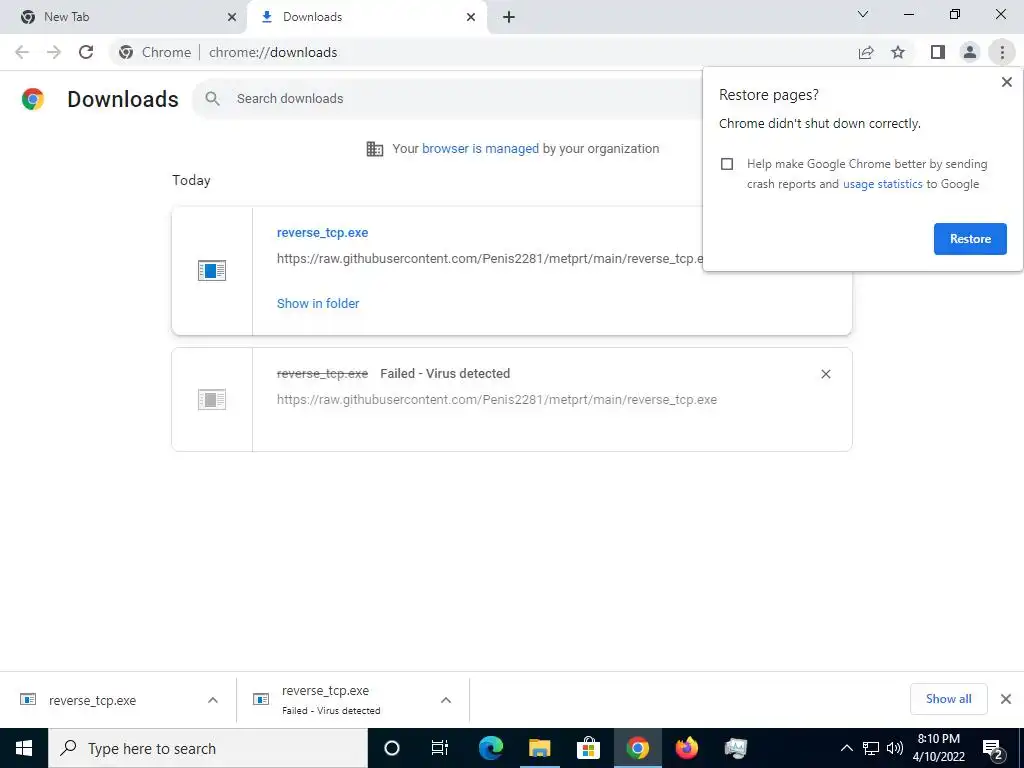
Task: Go back using the back arrow
Action: tap(22, 52)
